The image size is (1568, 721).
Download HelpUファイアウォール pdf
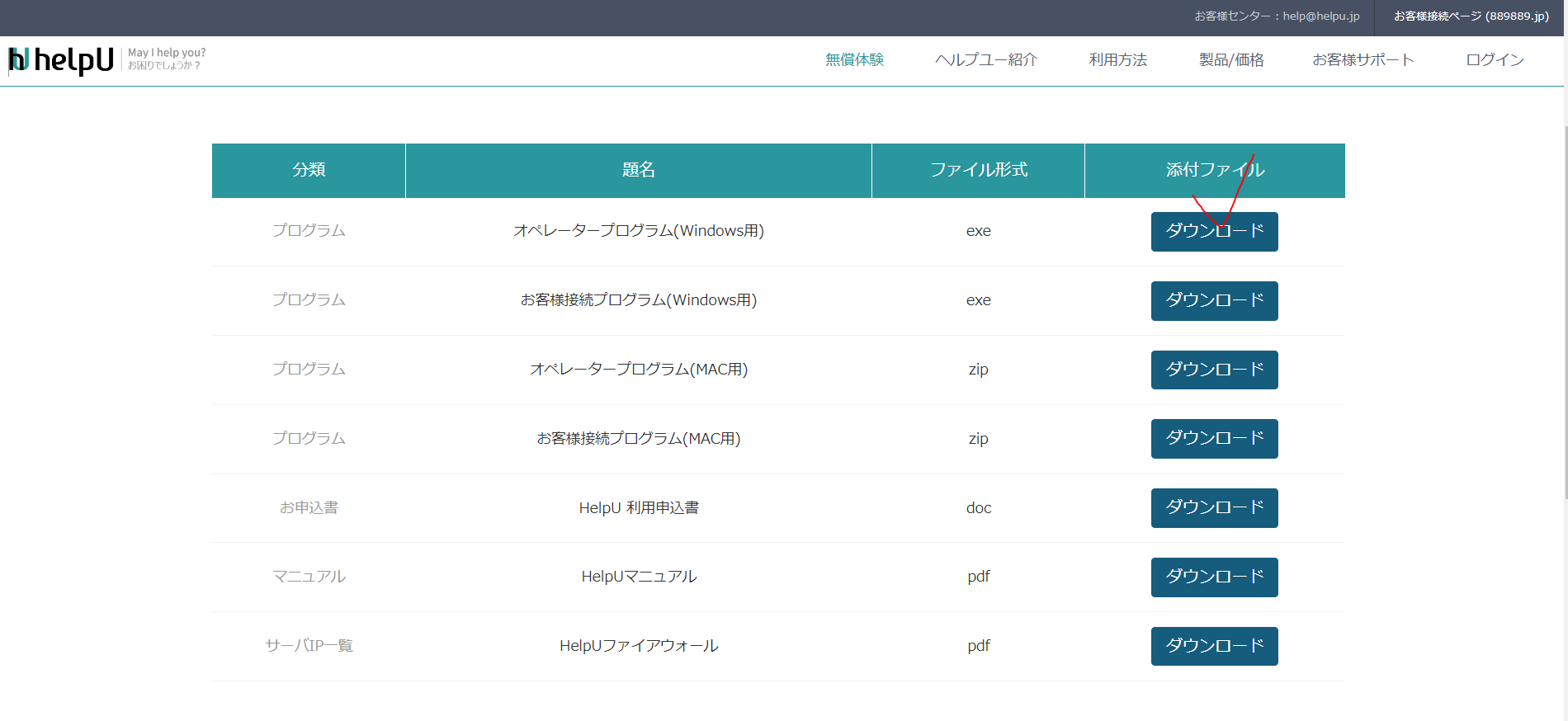click(x=1214, y=646)
